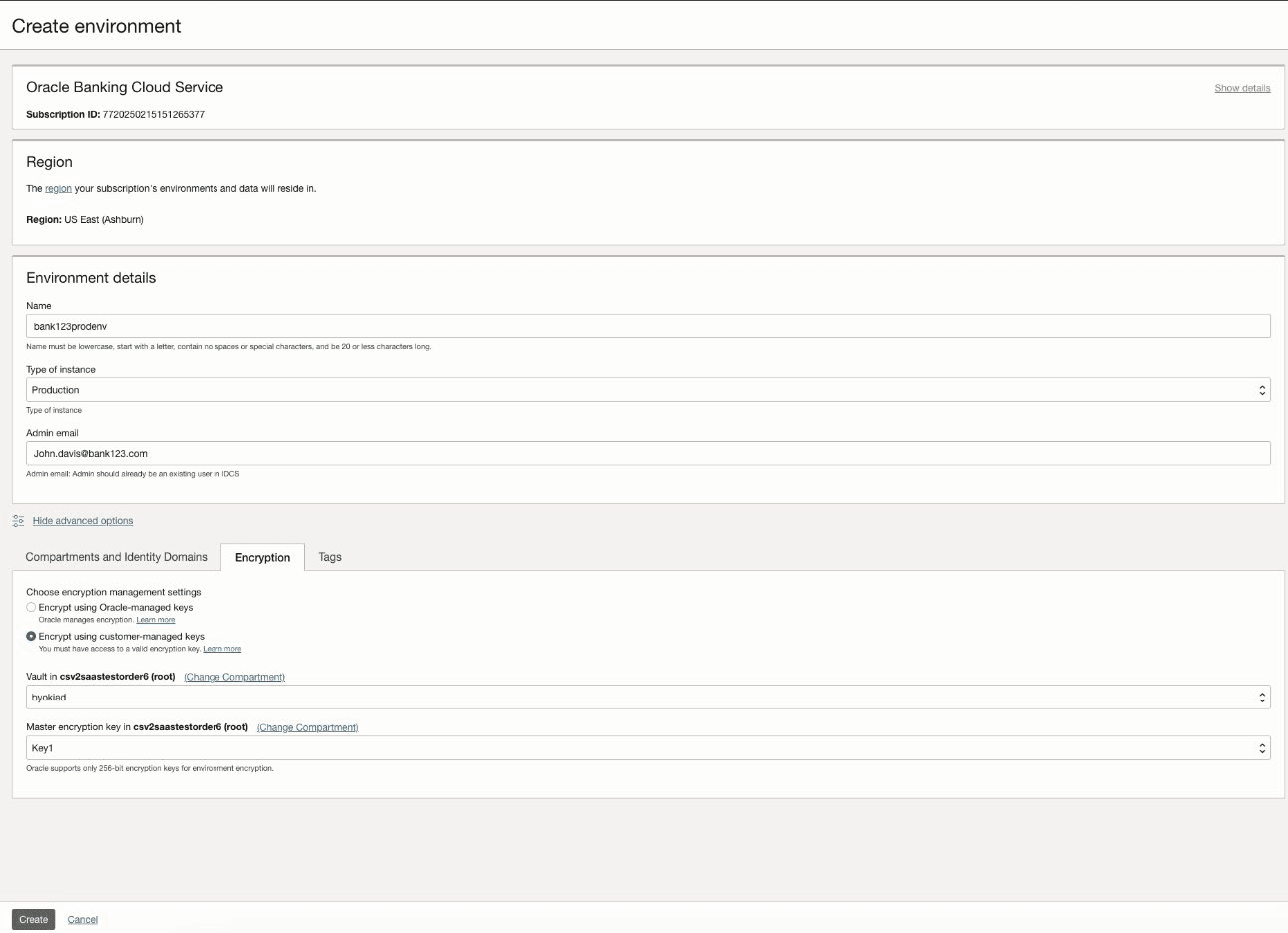Show details for Oracle Banking Cloud Service
The height and width of the screenshot is (933, 1288).
click(x=1242, y=88)
